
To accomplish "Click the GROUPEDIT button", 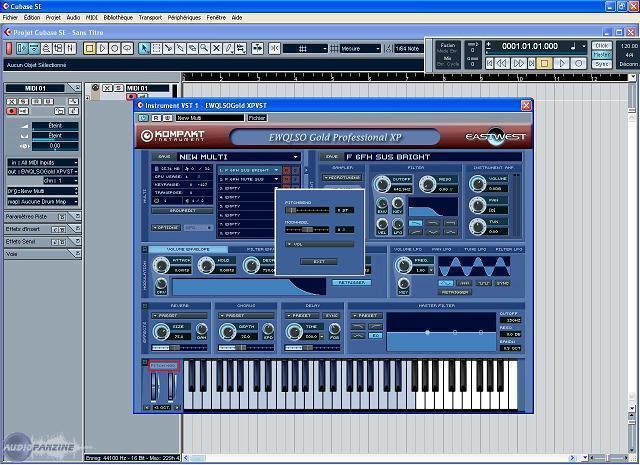I will tap(182, 211).
